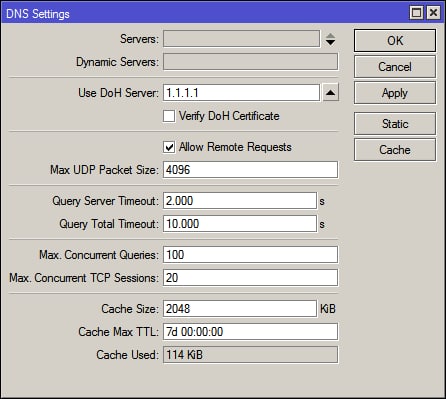Click the DNS Settings title text
Viewport: 446px width, 399px height.
pos(38,14)
